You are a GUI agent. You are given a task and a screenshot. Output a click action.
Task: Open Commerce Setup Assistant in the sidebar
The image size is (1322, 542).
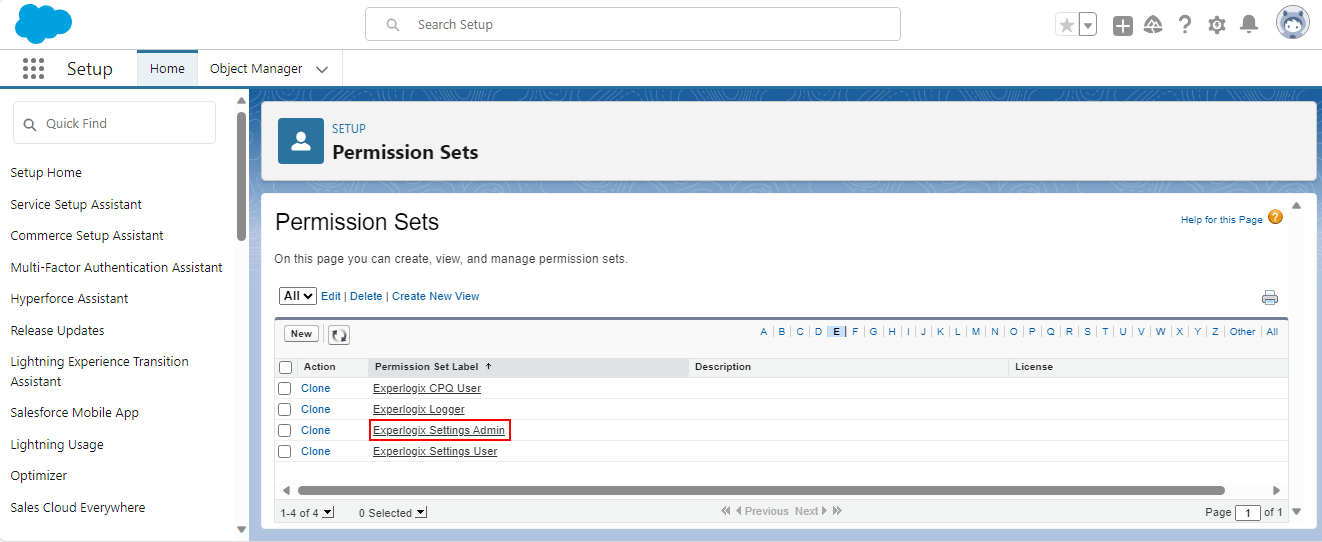[x=87, y=235]
